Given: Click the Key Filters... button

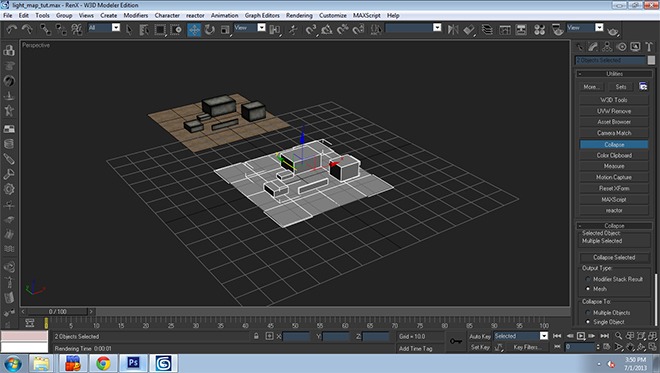Looking at the screenshot, I should coord(527,347).
